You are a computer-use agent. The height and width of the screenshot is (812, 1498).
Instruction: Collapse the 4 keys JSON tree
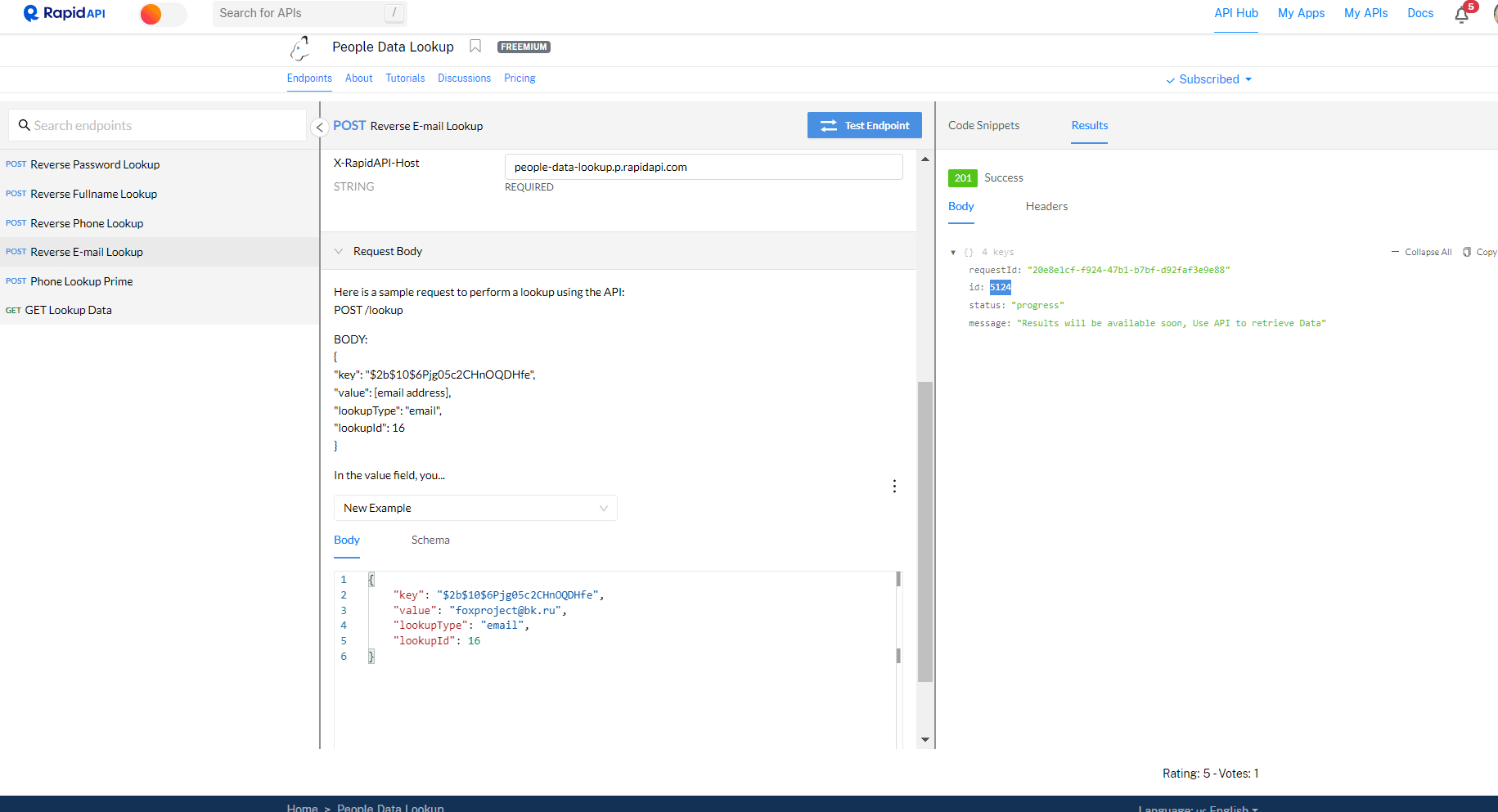coord(953,253)
